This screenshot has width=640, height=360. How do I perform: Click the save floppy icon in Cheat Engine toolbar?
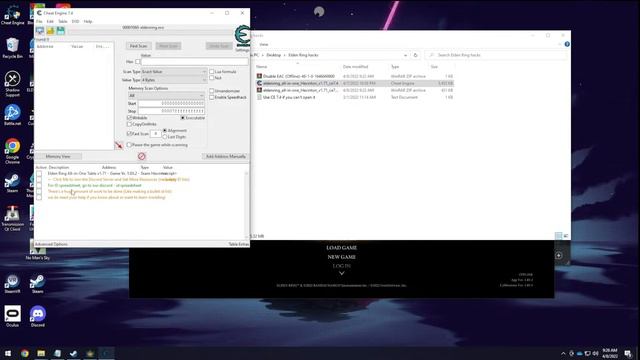(x=60, y=31)
